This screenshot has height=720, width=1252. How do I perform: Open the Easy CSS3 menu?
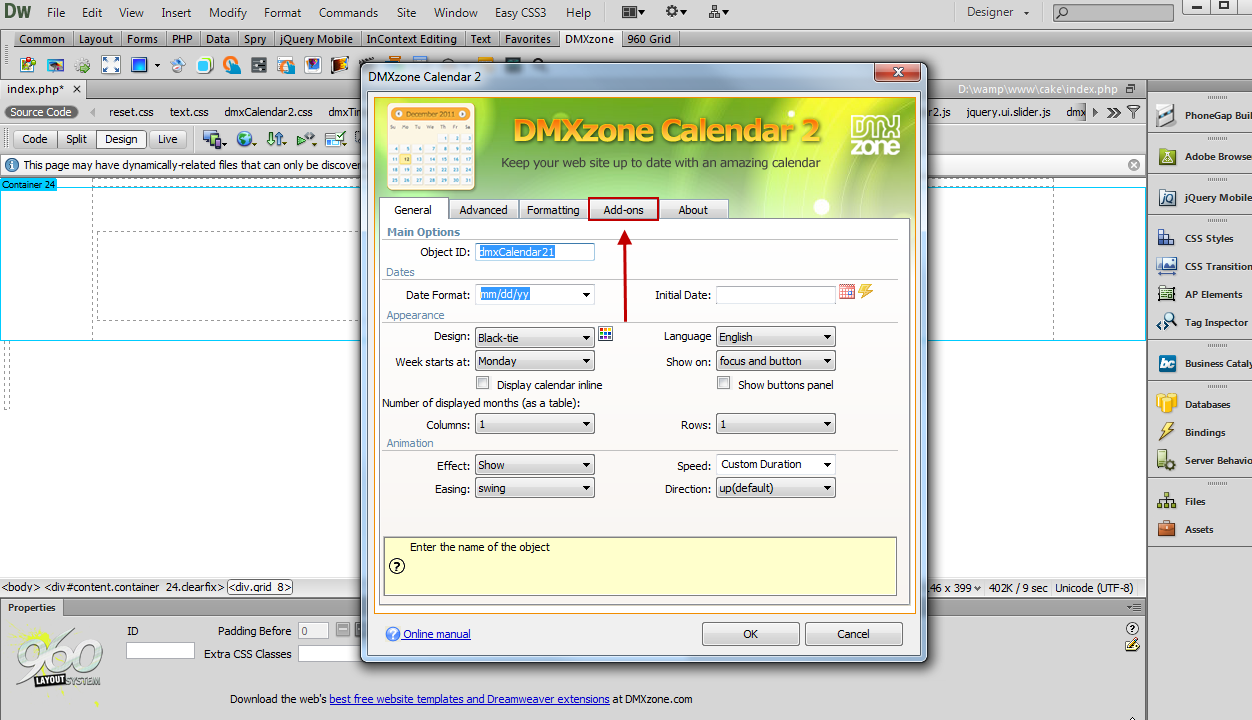point(520,13)
